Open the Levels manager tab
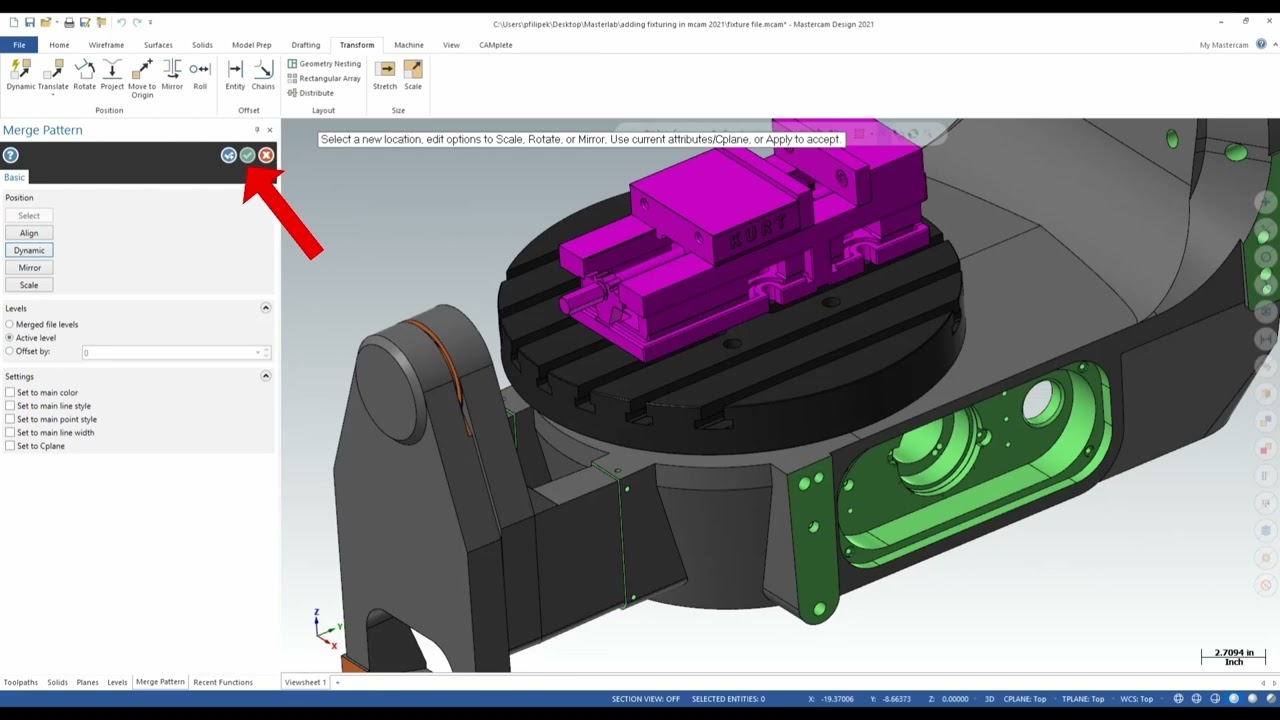Screen dimensions: 1280x720 pos(117,682)
